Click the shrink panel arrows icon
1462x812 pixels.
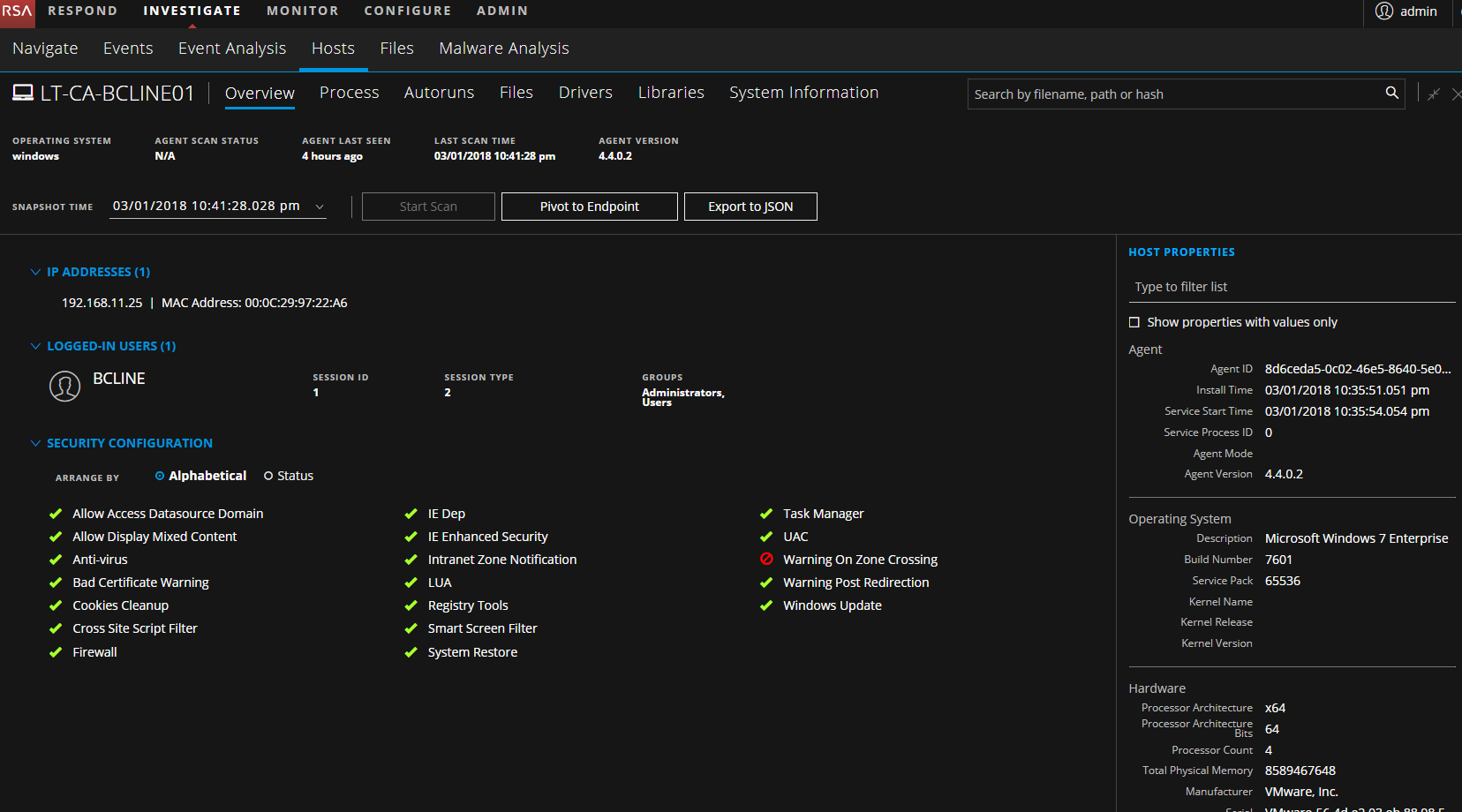click(x=1434, y=94)
